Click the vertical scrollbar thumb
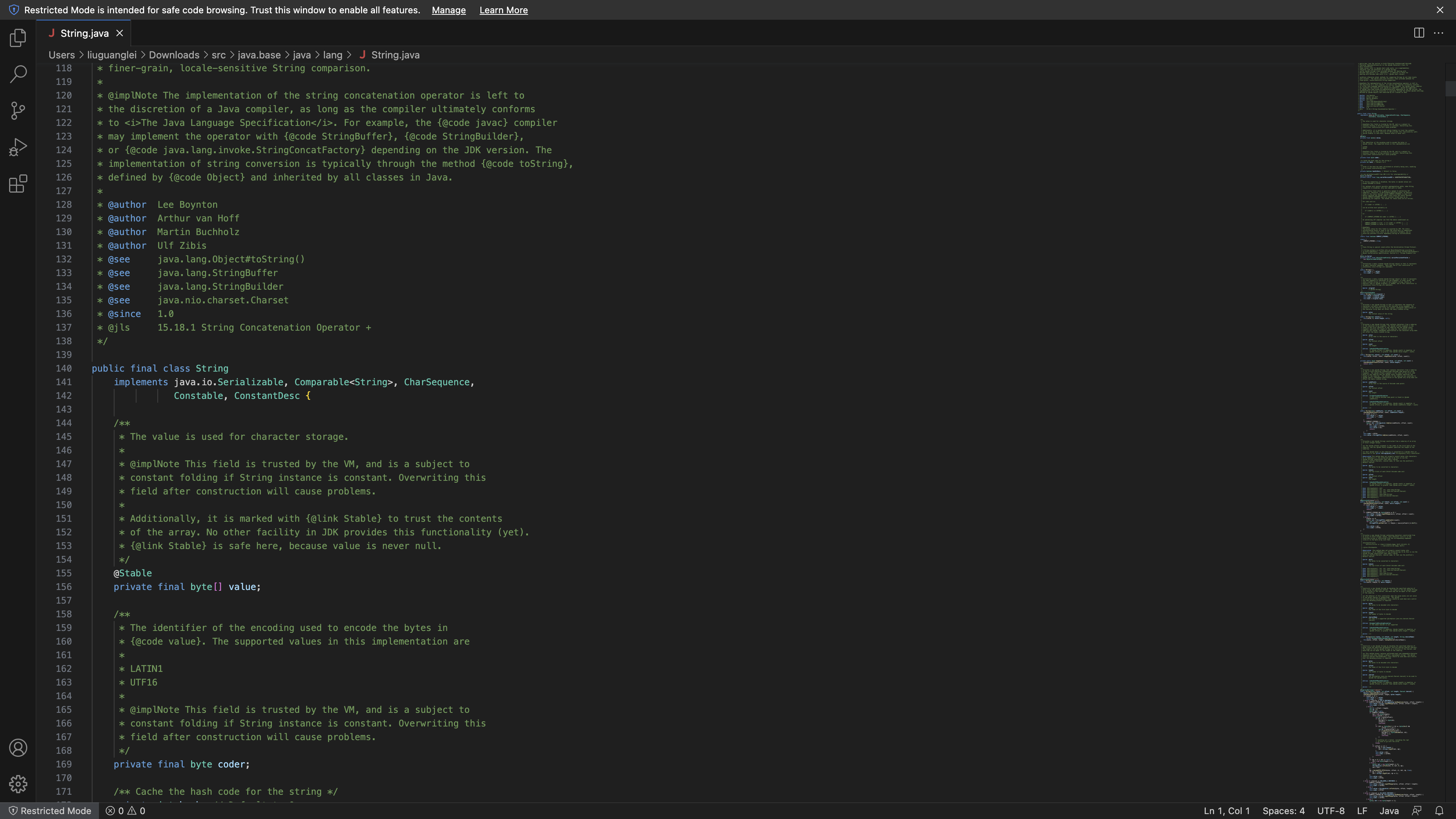 [1450, 89]
